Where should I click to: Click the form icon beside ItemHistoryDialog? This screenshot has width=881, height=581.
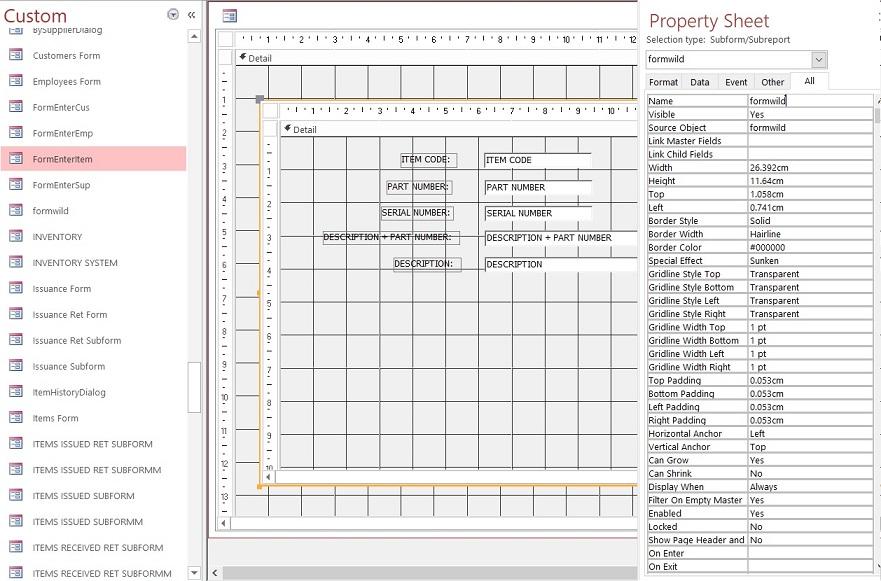[x=16, y=392]
